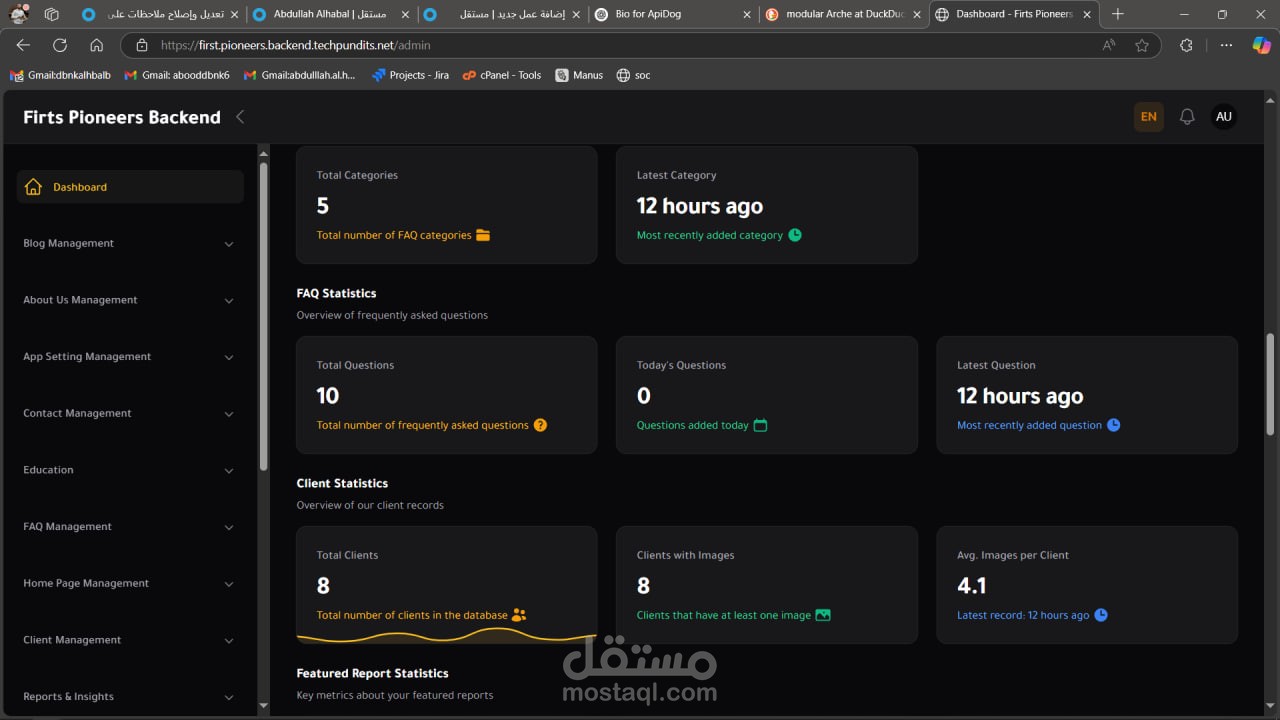Open FAQ Management menu item
1280x720 pixels.
click(x=130, y=527)
